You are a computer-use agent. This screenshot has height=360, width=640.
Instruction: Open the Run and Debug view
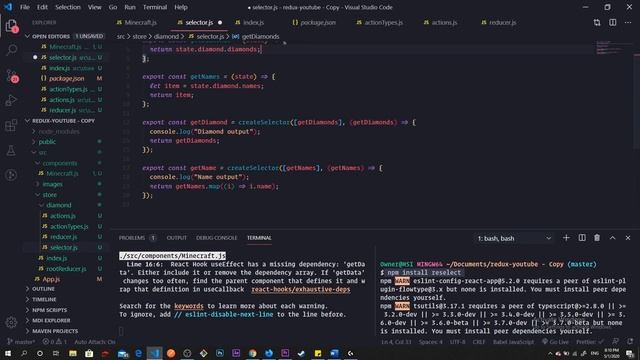pyautogui.click(x=11, y=100)
